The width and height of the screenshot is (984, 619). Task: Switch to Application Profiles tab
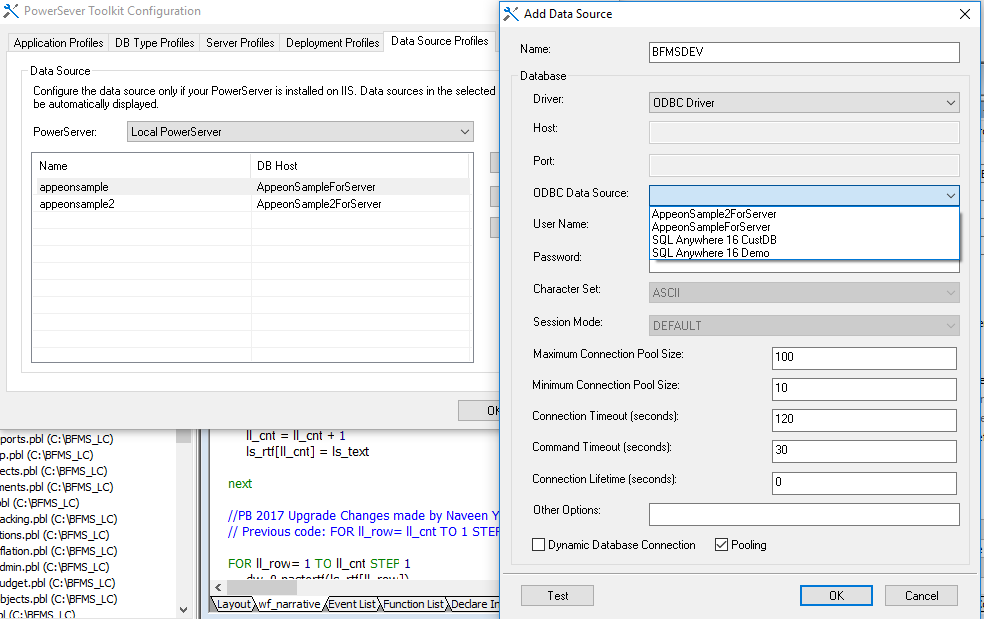[x=58, y=43]
